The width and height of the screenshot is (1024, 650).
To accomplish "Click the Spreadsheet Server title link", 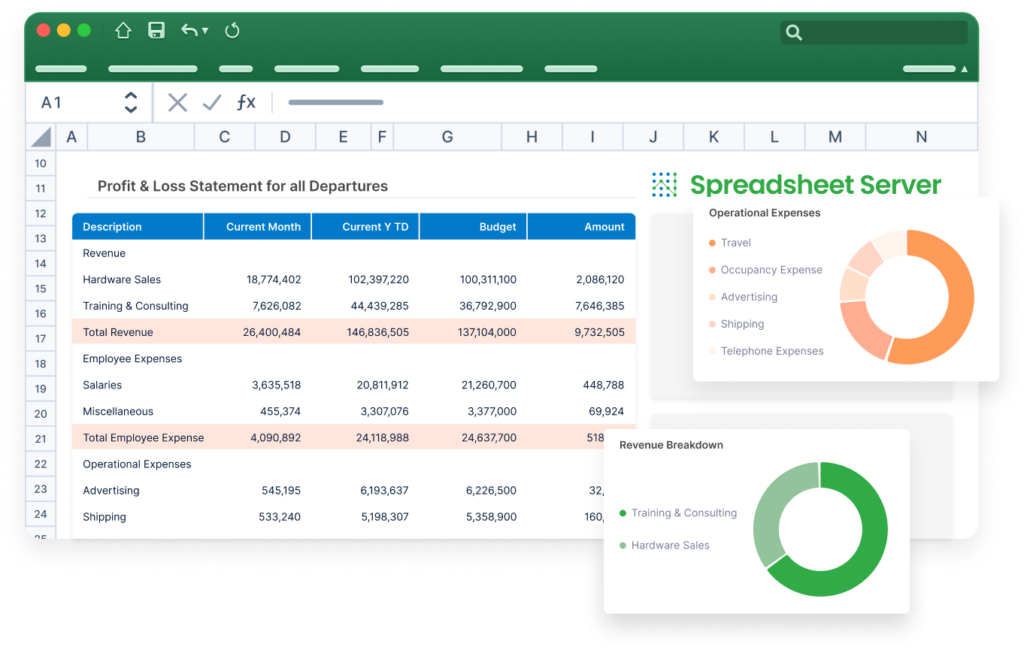I will click(814, 184).
